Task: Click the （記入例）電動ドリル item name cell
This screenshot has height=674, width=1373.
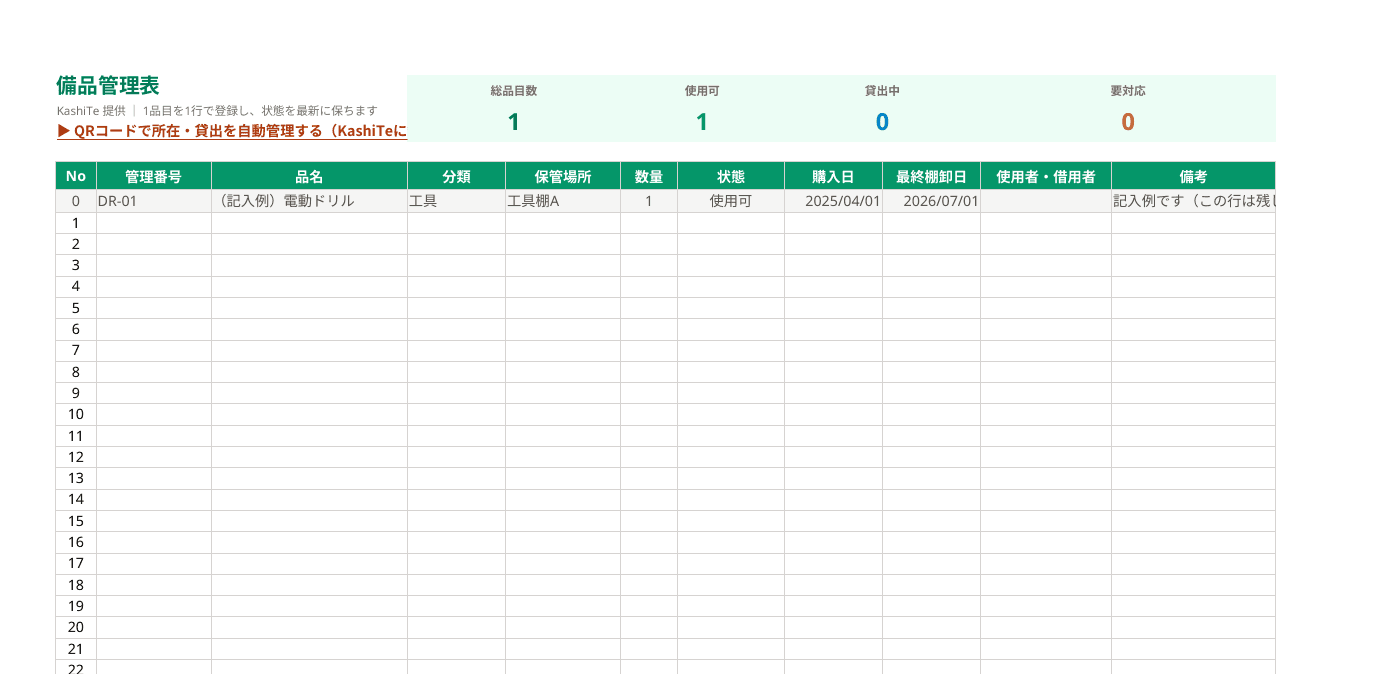Action: [x=310, y=201]
